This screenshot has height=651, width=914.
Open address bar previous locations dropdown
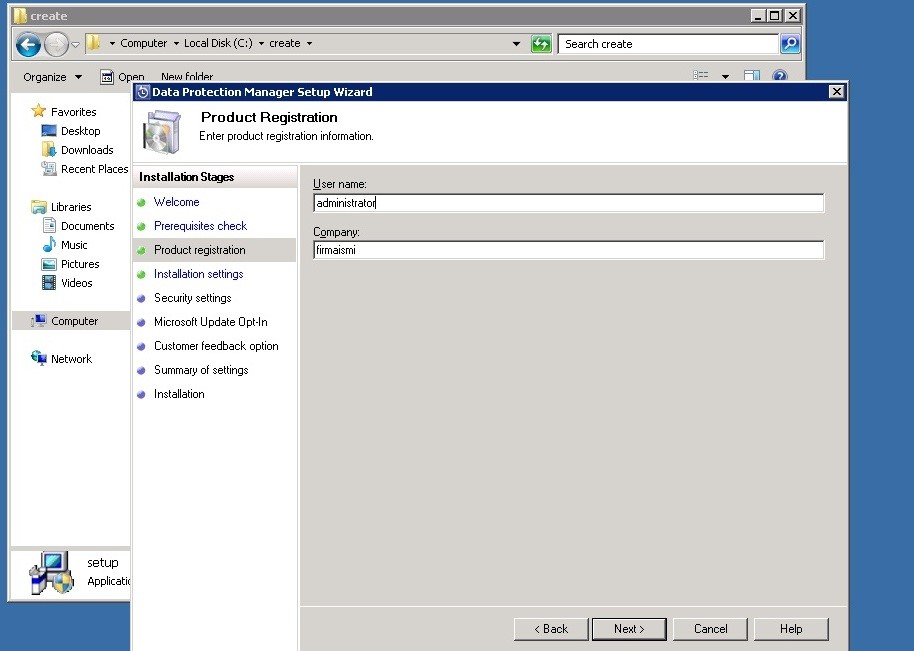516,44
